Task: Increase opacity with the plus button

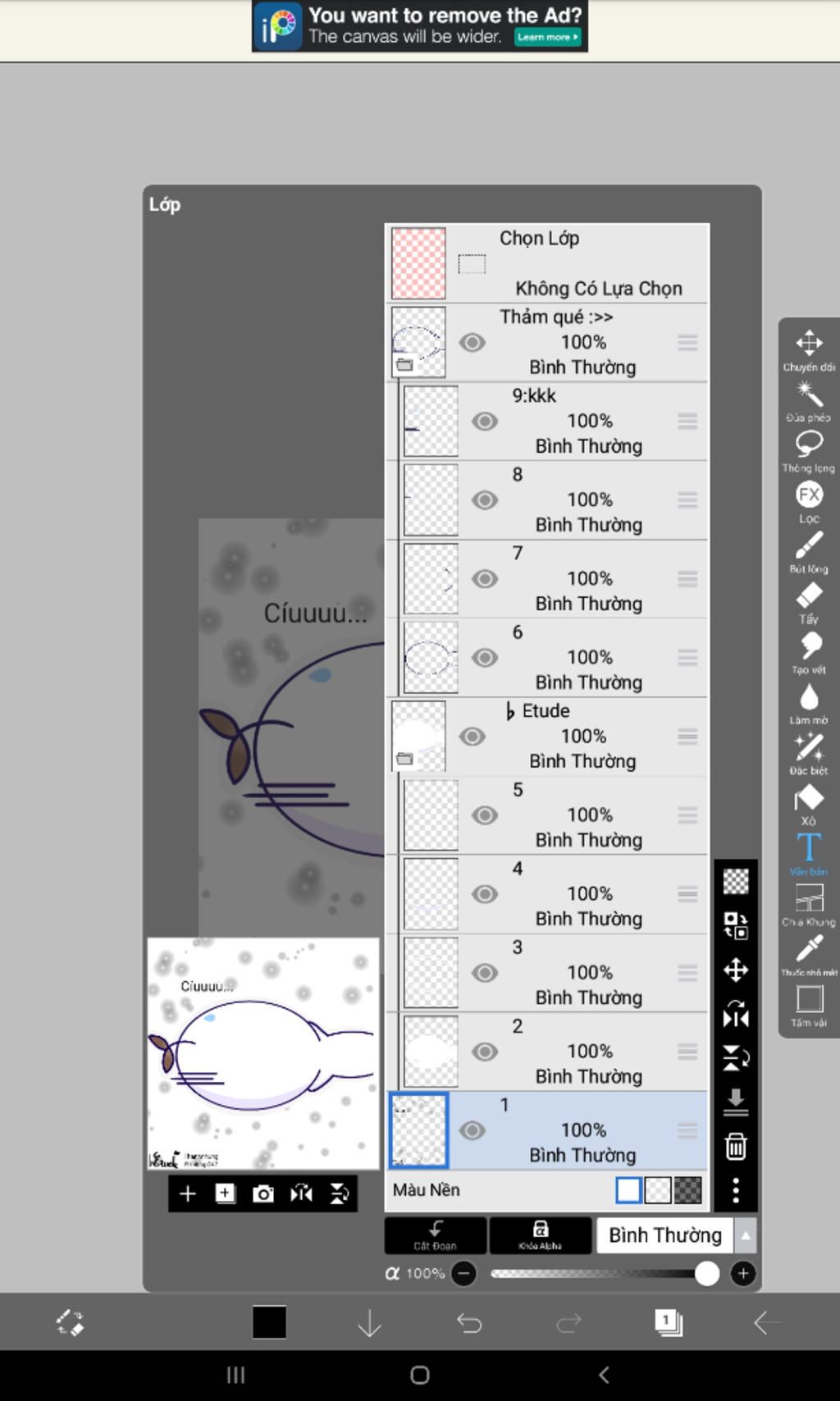Action: point(743,1273)
